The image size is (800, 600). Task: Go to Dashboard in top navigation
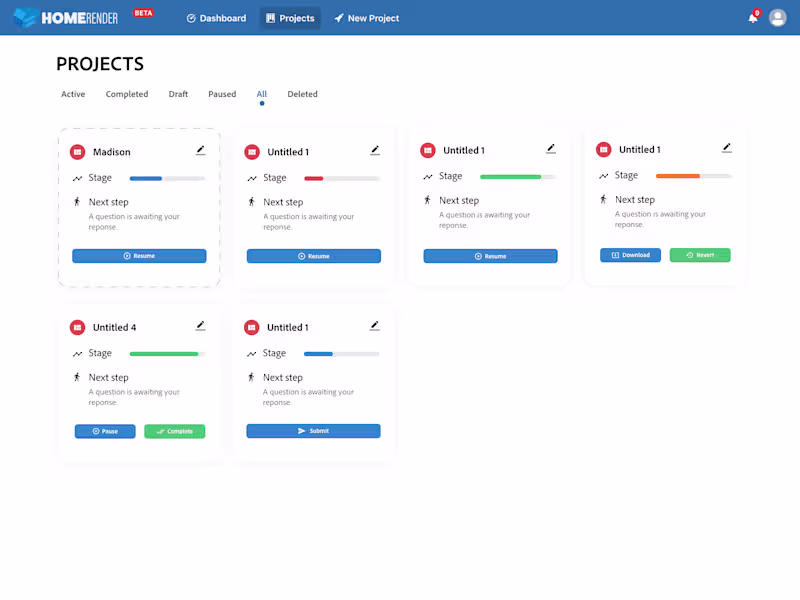click(216, 18)
